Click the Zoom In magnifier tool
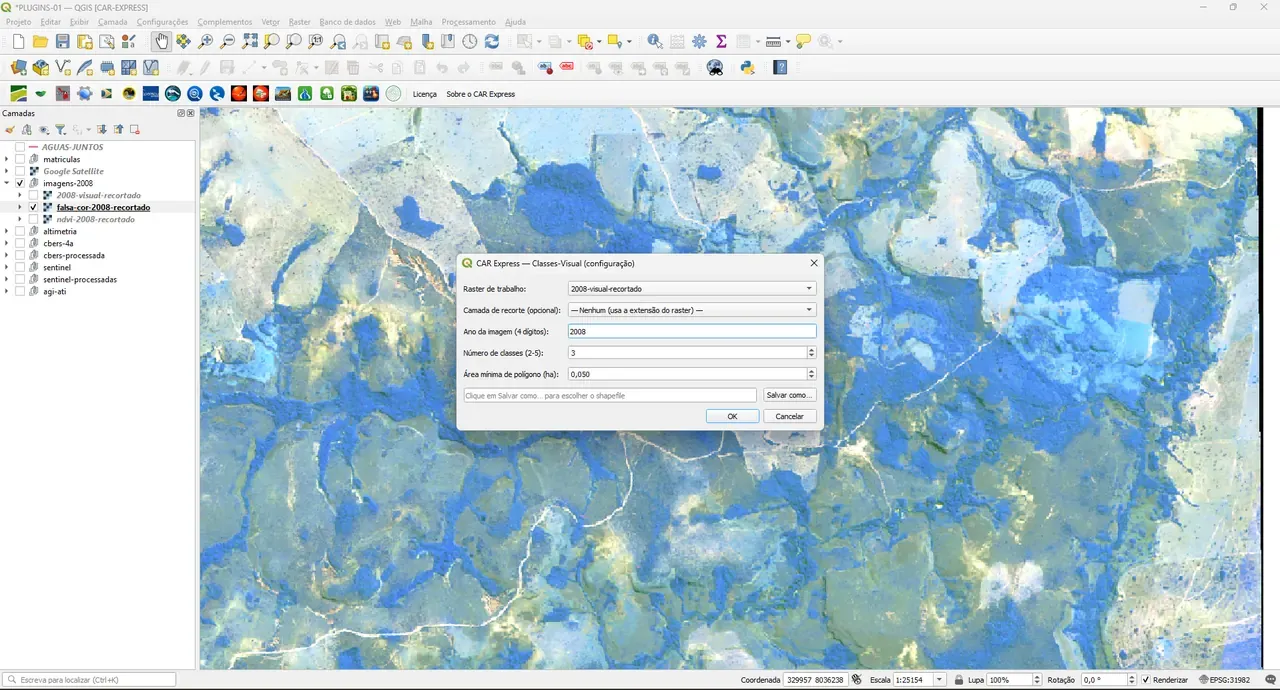This screenshot has width=1280, height=690. pos(205,41)
